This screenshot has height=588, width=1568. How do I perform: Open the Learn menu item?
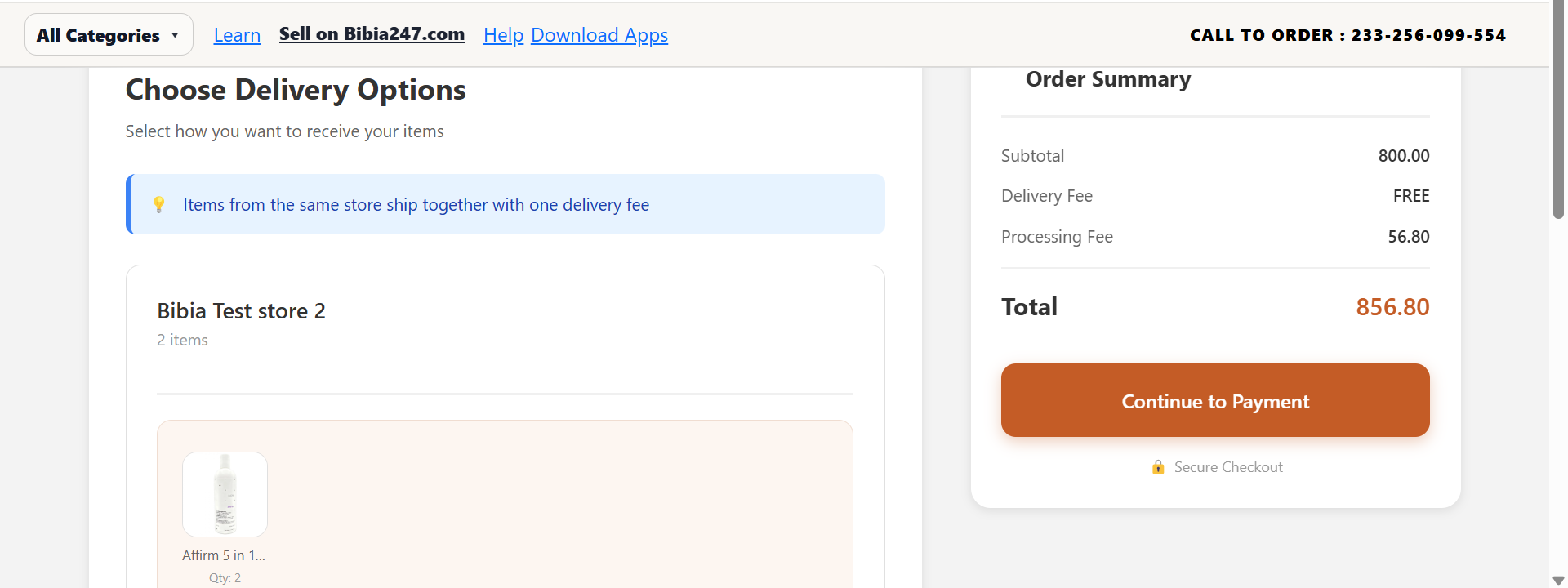point(237,34)
